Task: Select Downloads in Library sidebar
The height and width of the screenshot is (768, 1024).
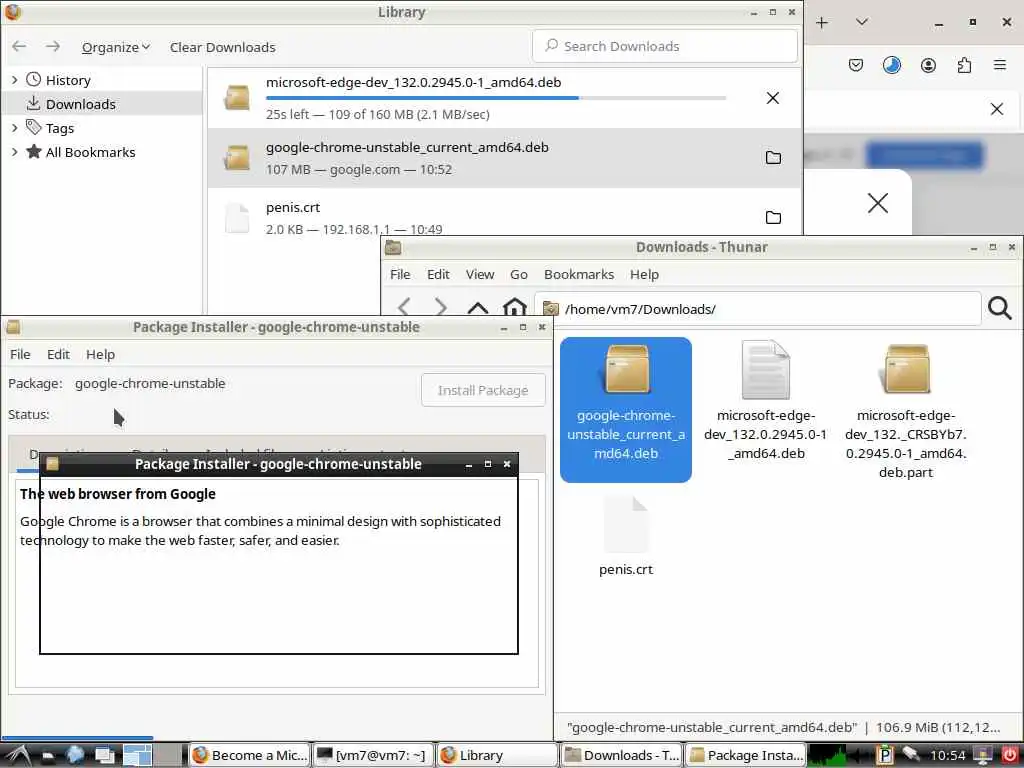Action: pos(103,104)
